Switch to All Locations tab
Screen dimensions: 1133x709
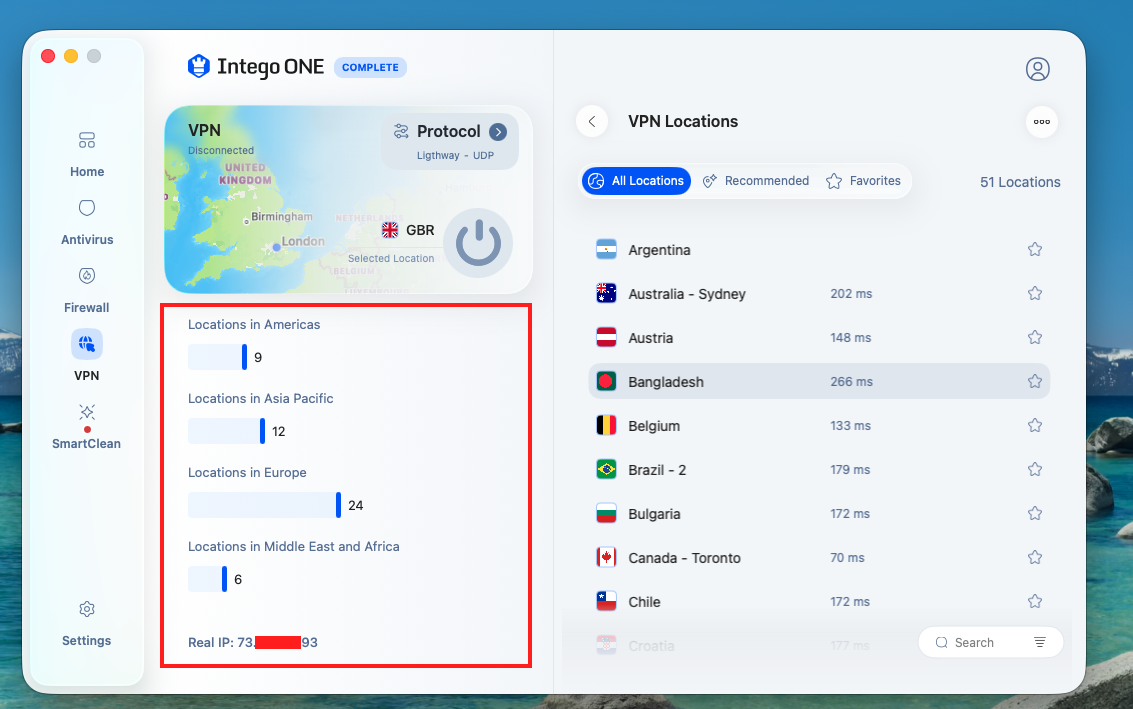[637, 181]
